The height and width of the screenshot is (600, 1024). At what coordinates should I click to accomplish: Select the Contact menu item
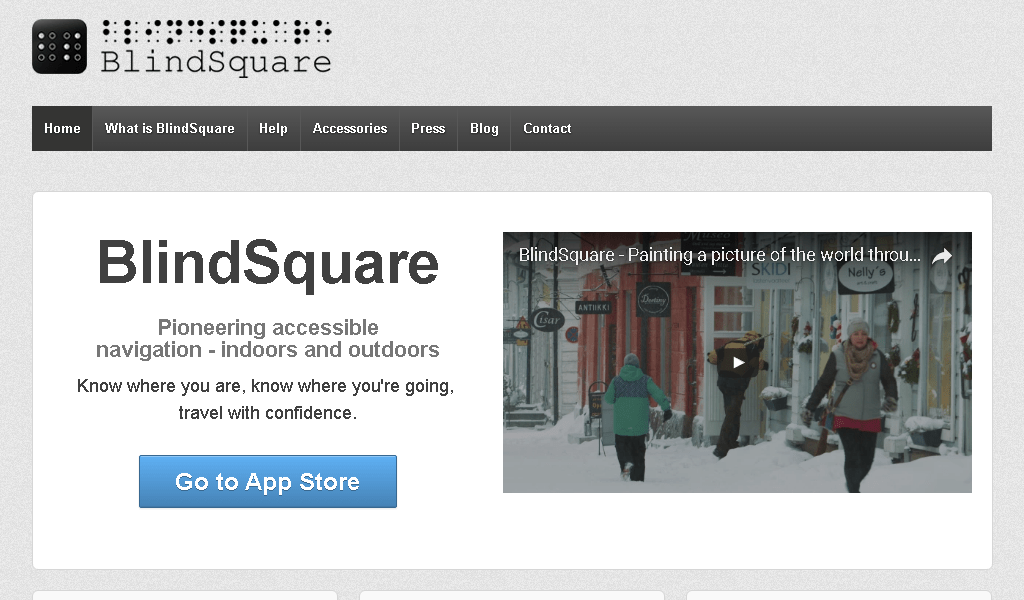(547, 128)
